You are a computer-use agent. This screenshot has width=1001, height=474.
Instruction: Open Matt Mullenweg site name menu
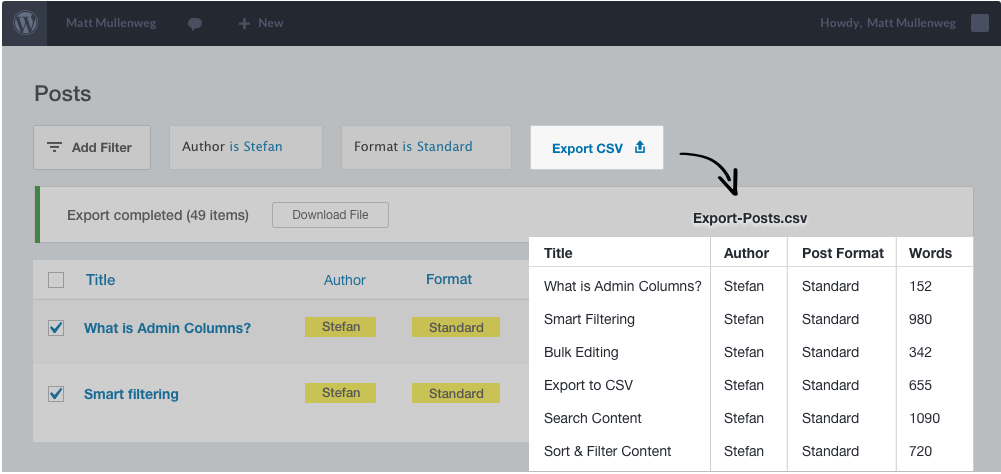click(111, 23)
